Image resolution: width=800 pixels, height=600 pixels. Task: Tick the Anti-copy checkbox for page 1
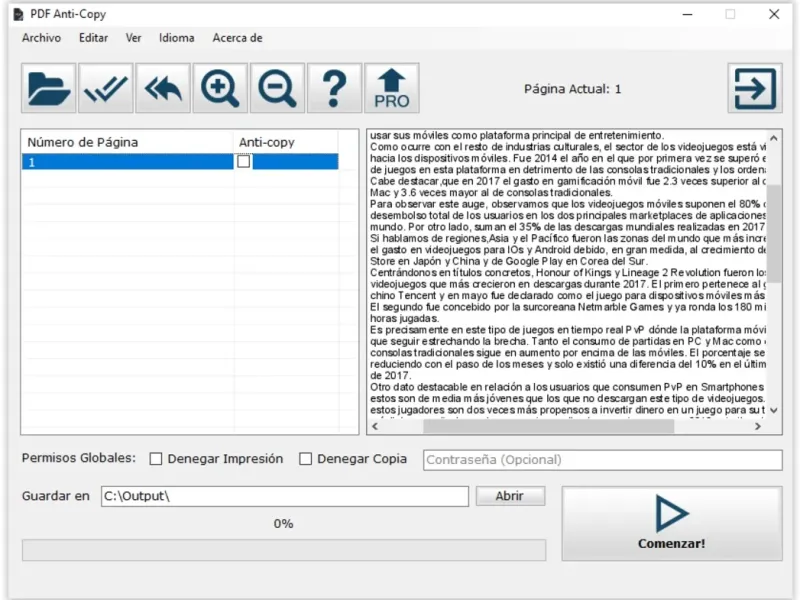click(x=244, y=162)
